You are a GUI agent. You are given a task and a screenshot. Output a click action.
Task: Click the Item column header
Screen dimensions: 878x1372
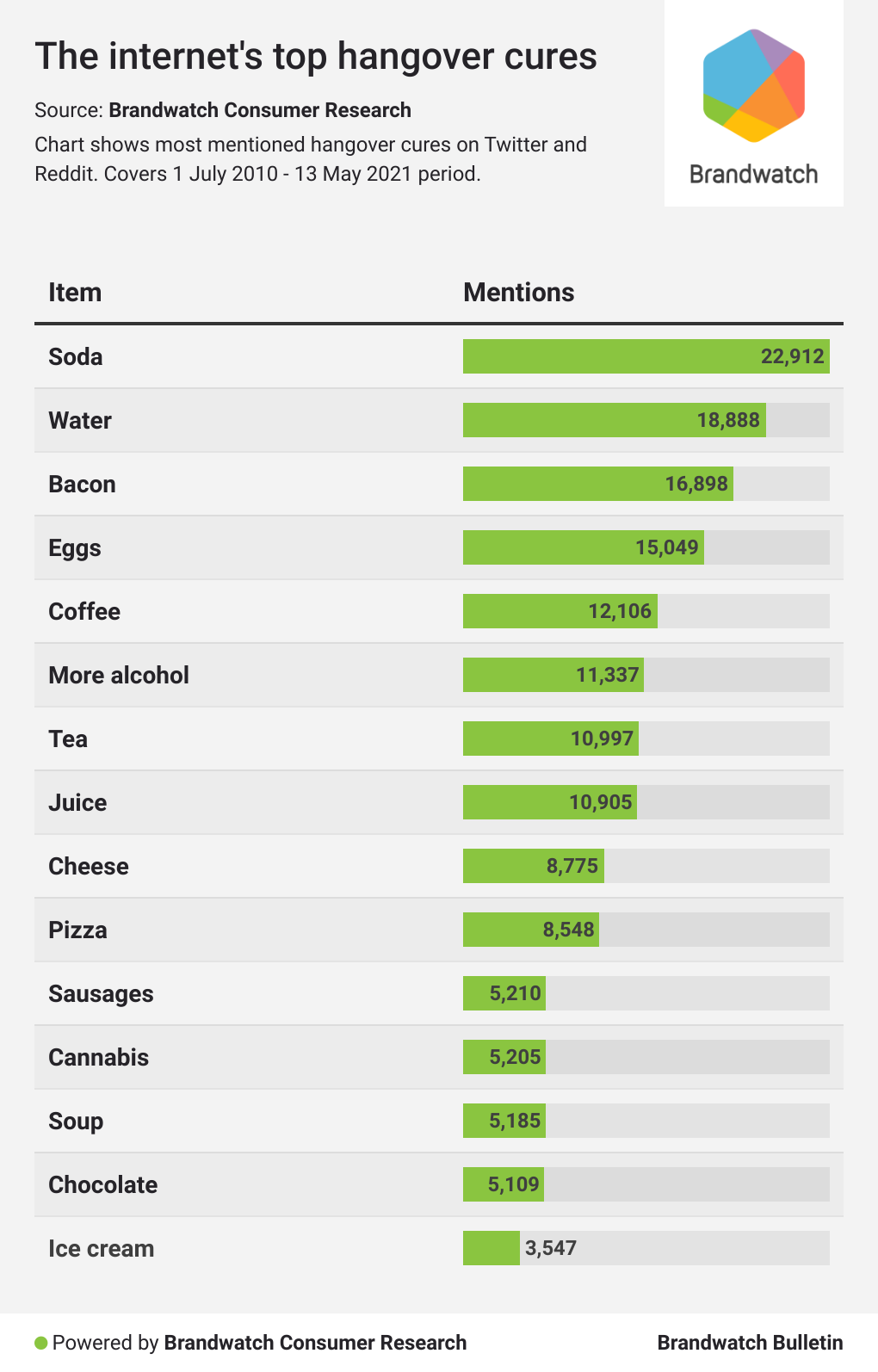(75, 293)
